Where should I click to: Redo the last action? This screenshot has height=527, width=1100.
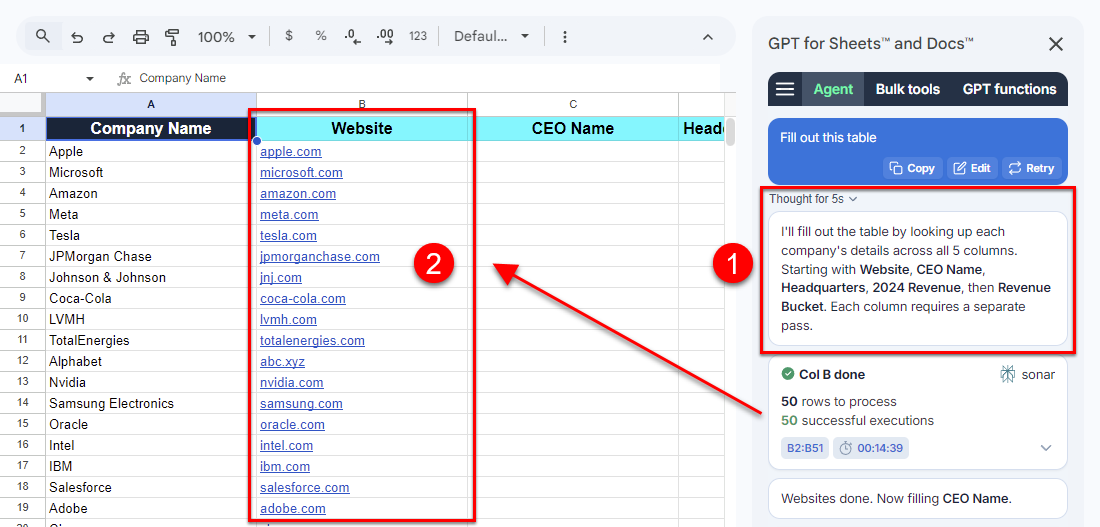[108, 37]
